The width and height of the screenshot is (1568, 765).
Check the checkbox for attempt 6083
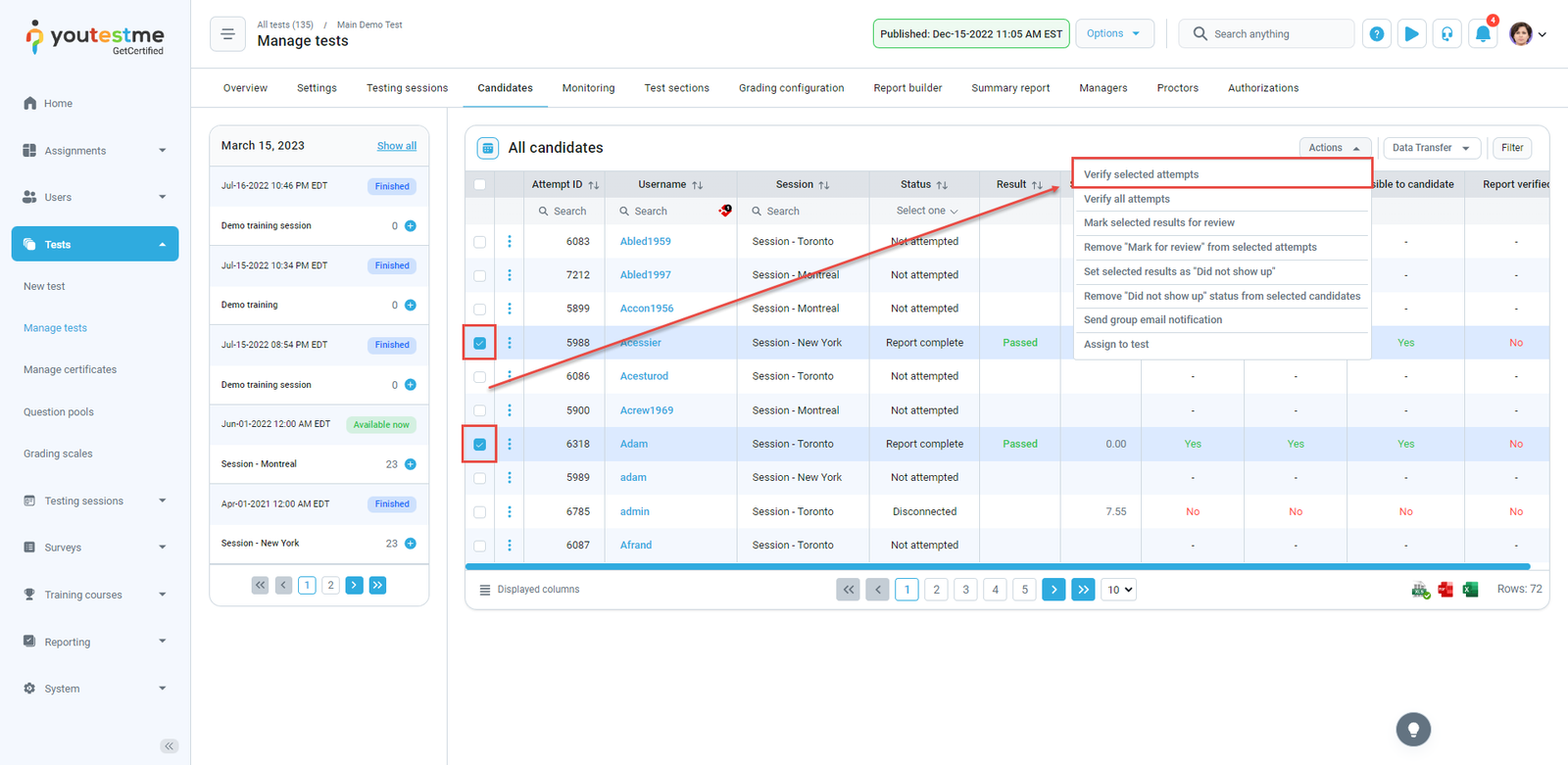(479, 242)
